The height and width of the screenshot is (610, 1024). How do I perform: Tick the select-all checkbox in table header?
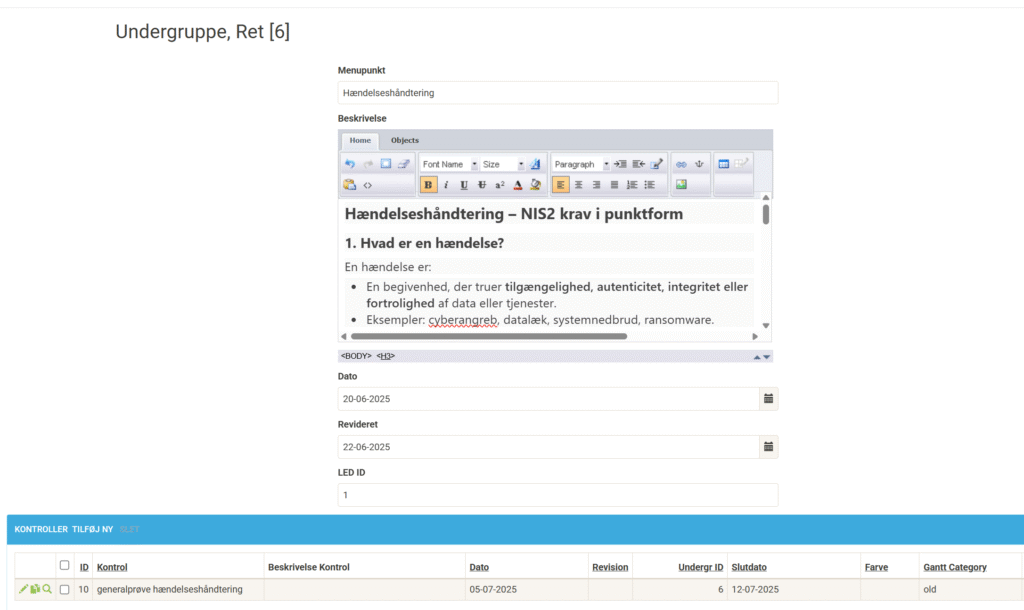pos(65,566)
